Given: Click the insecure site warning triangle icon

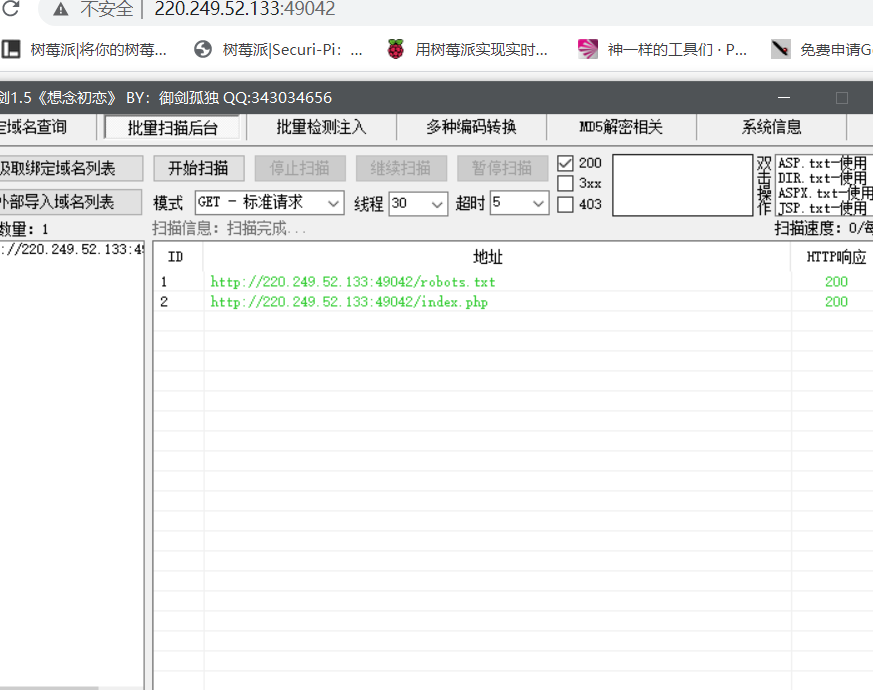Looking at the screenshot, I should pos(61,10).
